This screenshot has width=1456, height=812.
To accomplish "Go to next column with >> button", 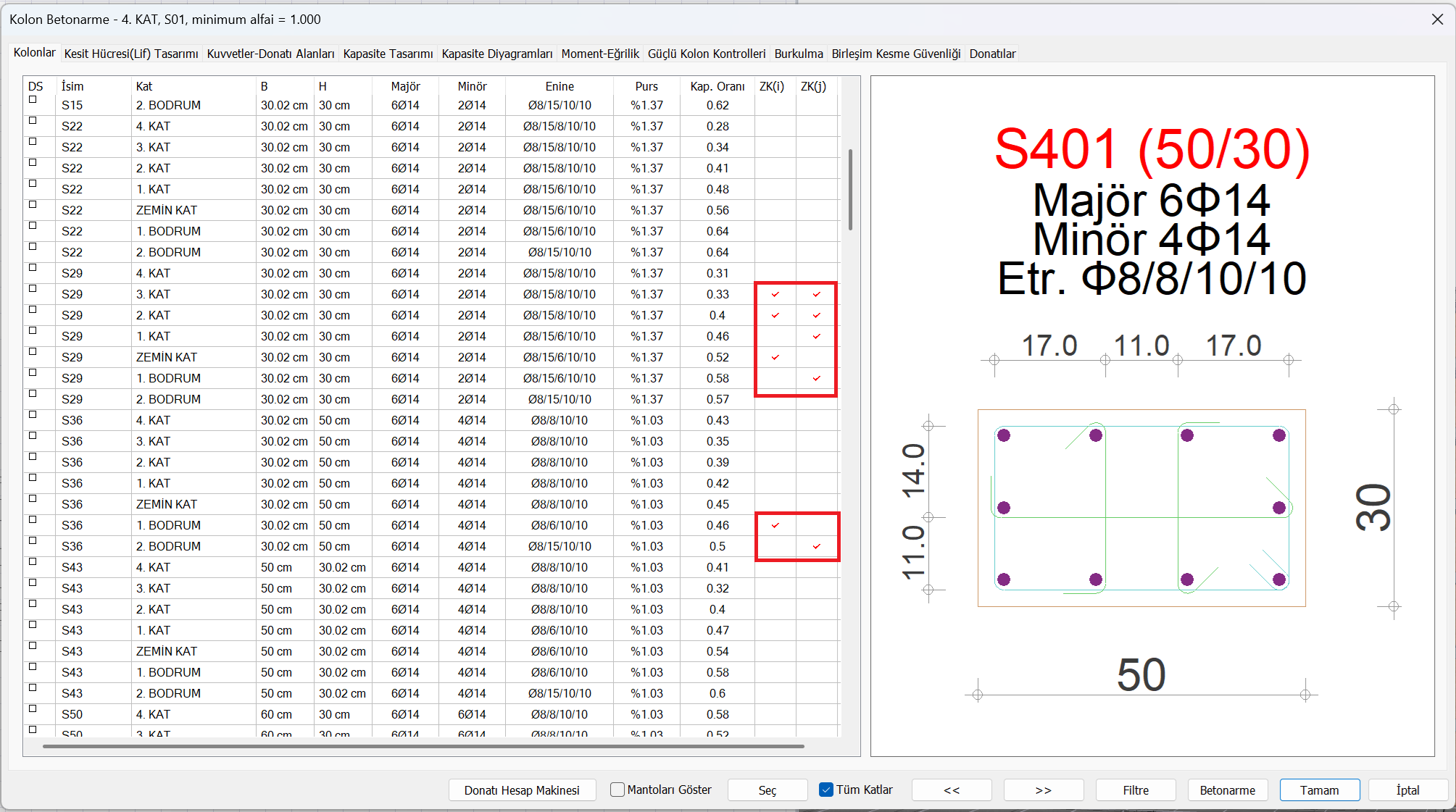I will [x=1043, y=790].
